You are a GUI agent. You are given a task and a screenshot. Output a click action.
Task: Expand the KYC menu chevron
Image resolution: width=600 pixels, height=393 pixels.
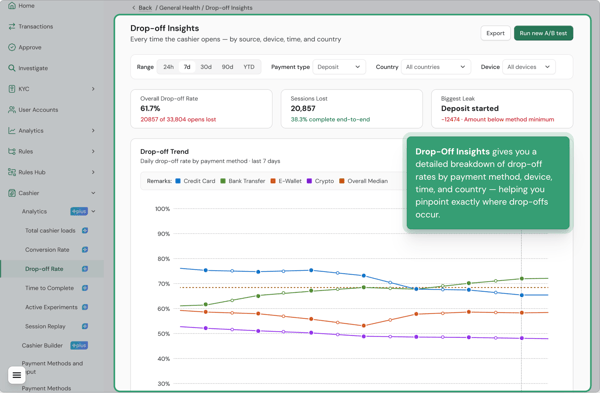93,89
